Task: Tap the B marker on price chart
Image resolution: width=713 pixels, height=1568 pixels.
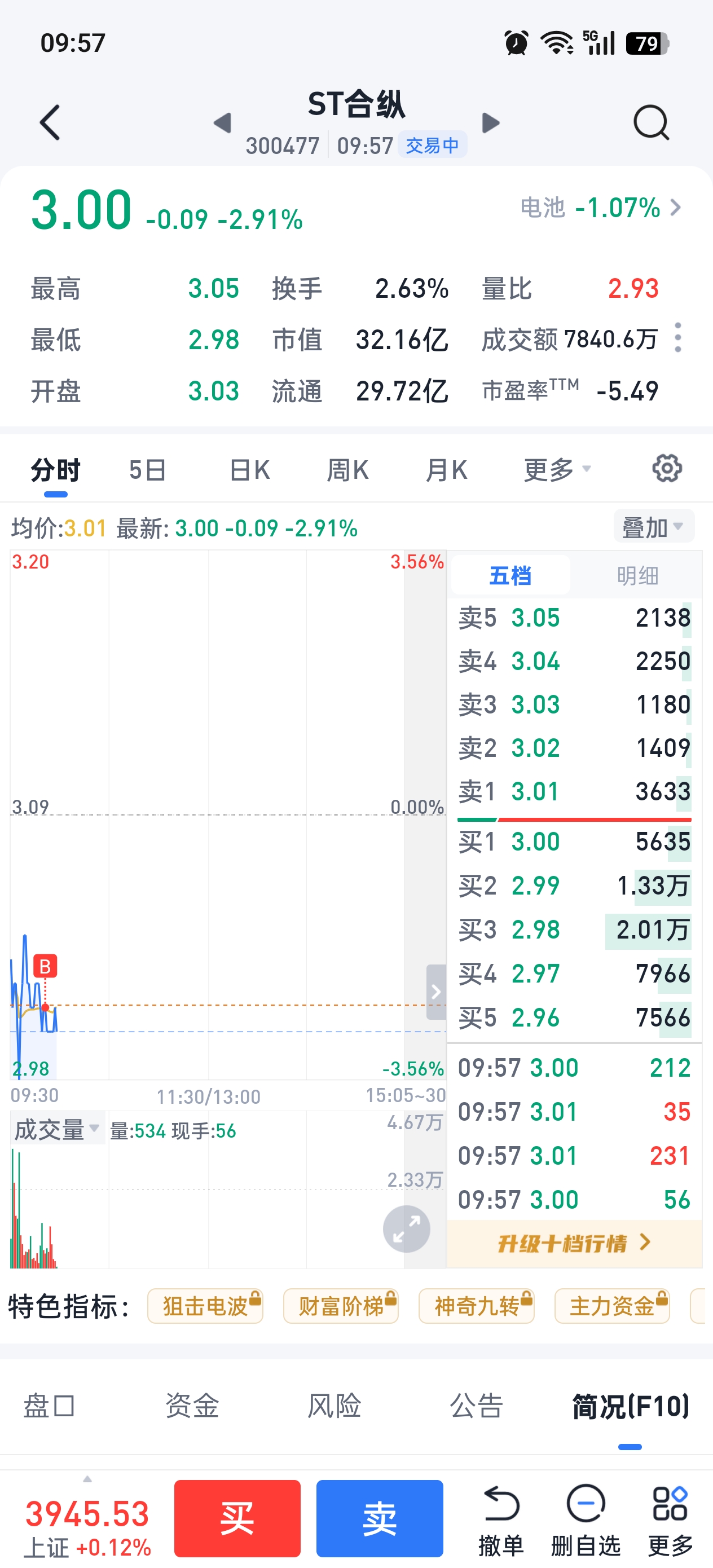Action: click(45, 966)
